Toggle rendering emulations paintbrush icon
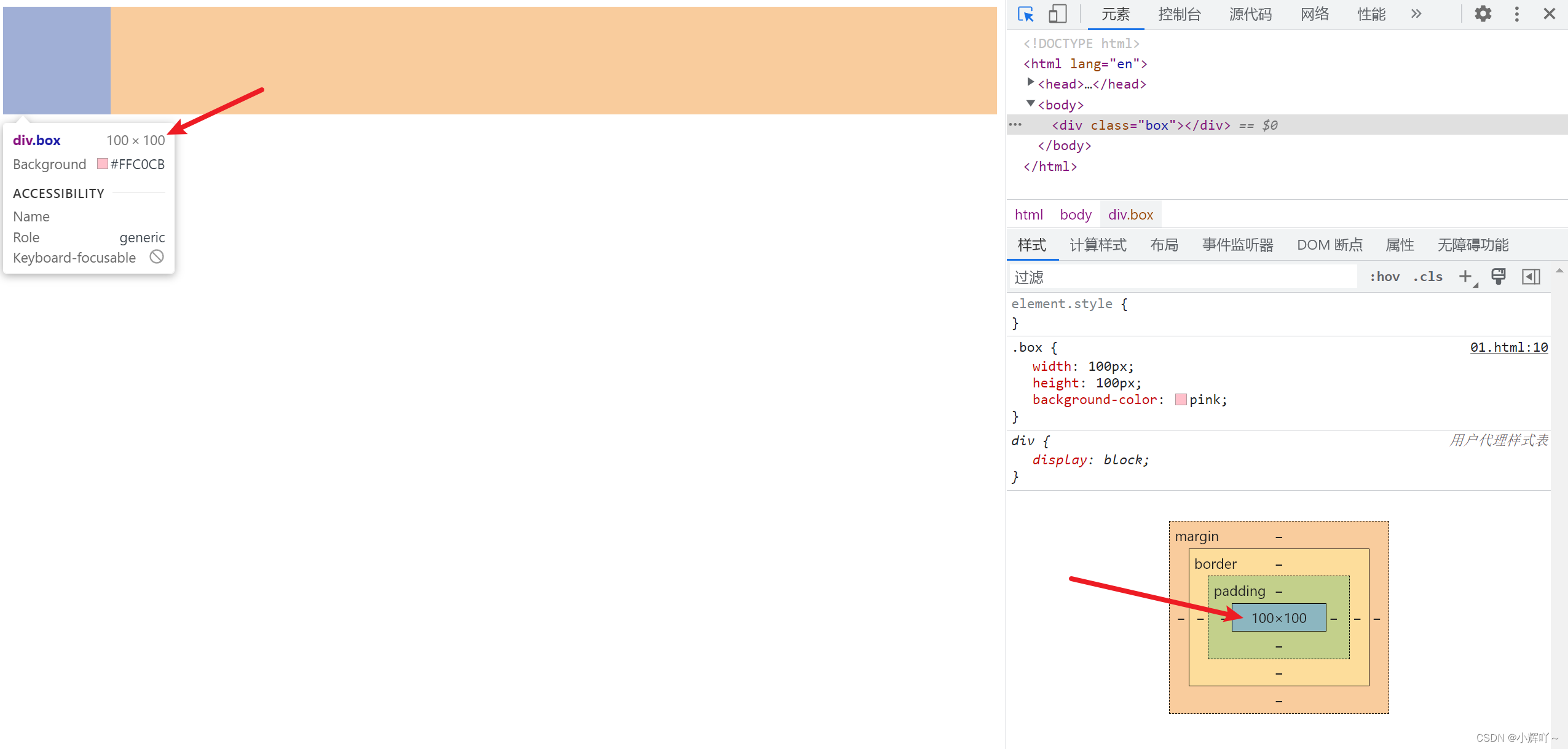This screenshot has width=1568, height=749. 1499,277
